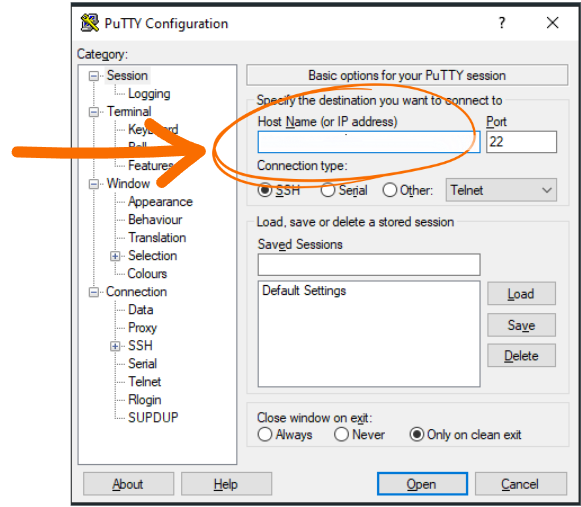Viewport: 581px width, 507px height.
Task: Choose Always for close window on exit
Action: click(265, 434)
